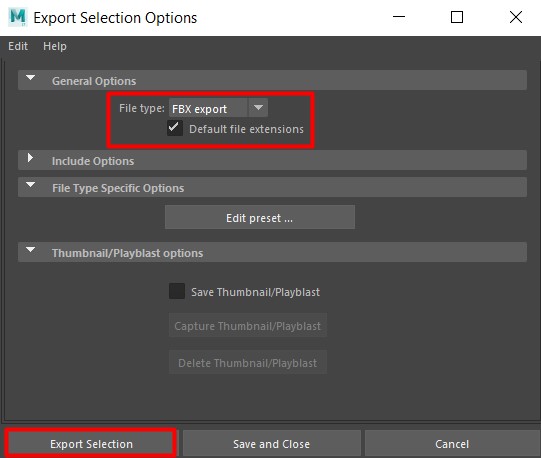Click the Maya application icon in title bar
541x458 pixels.
point(18,17)
